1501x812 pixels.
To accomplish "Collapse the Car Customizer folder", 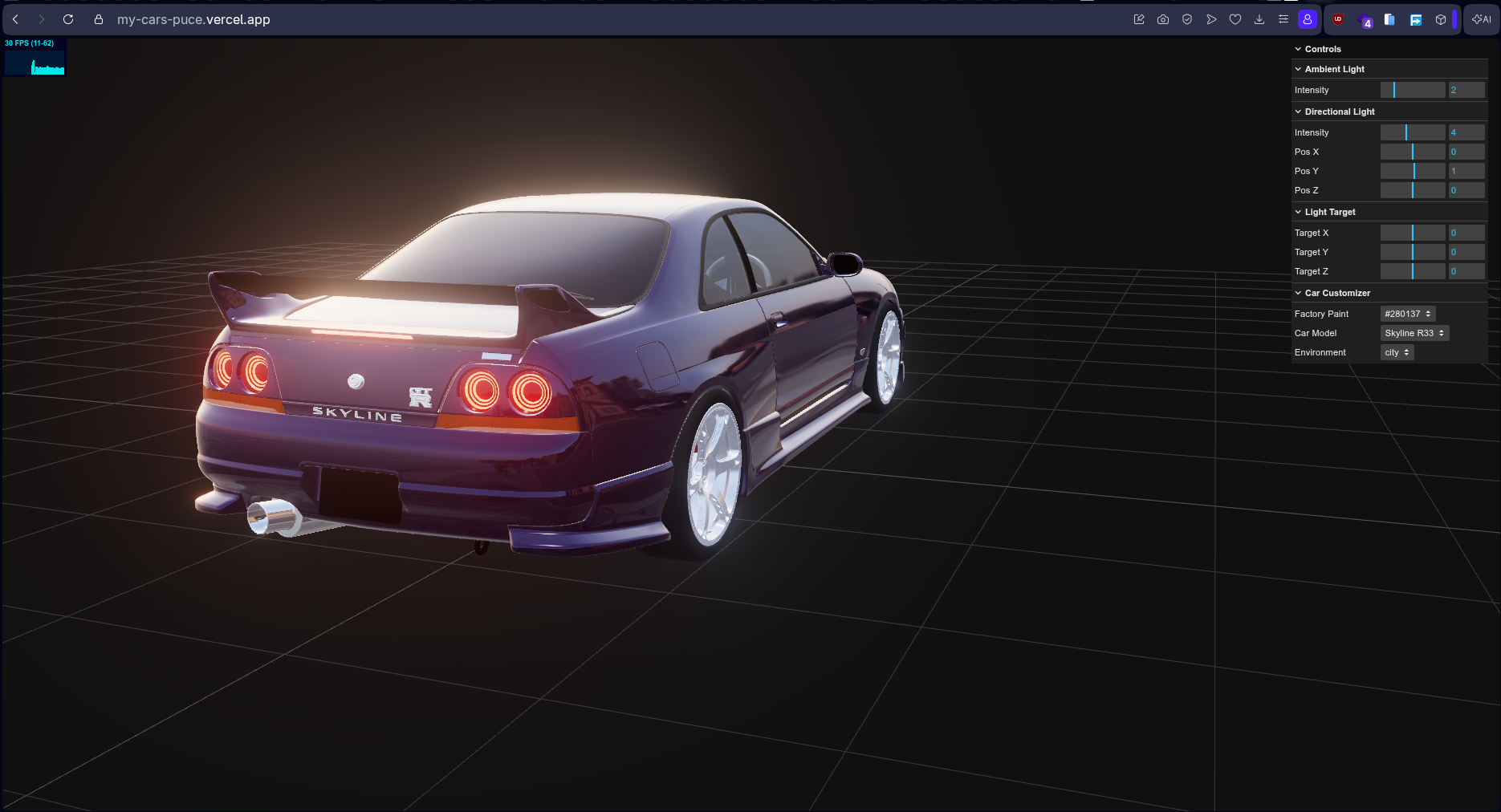I will point(1389,293).
